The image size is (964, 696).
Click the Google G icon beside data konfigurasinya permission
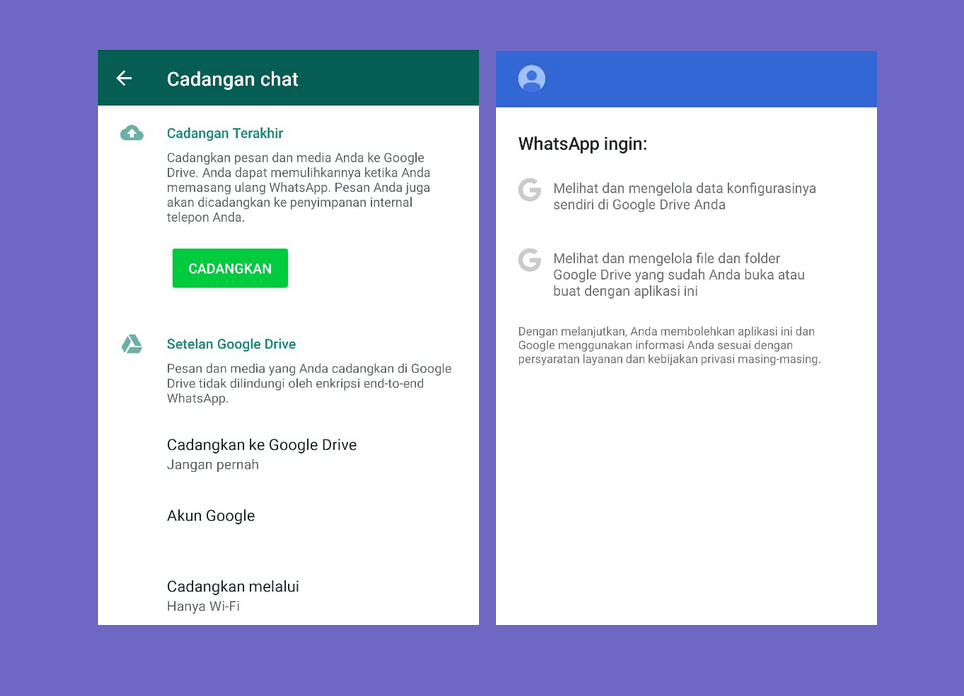(529, 190)
